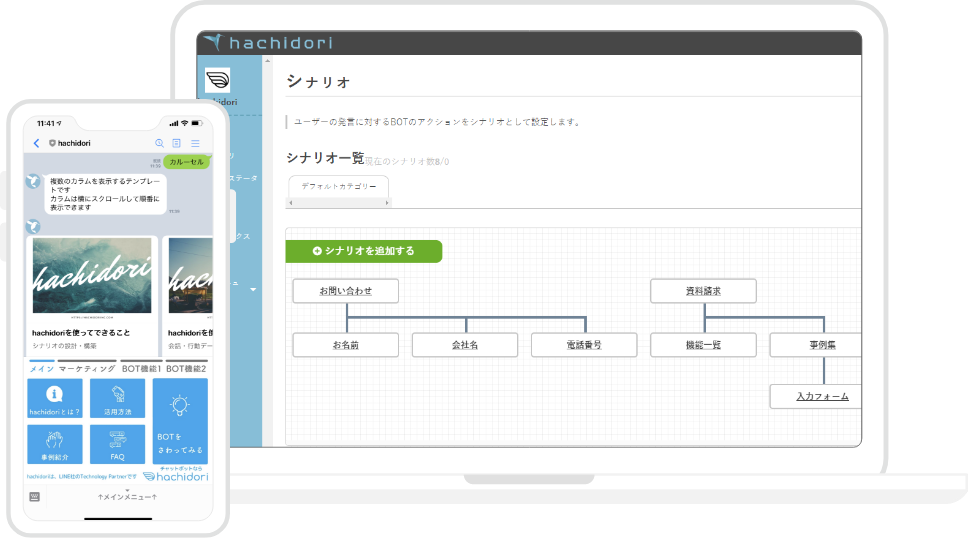Collapse the メインメニュー rich menu bar
Viewport: 969px width, 538px height.
127,496
